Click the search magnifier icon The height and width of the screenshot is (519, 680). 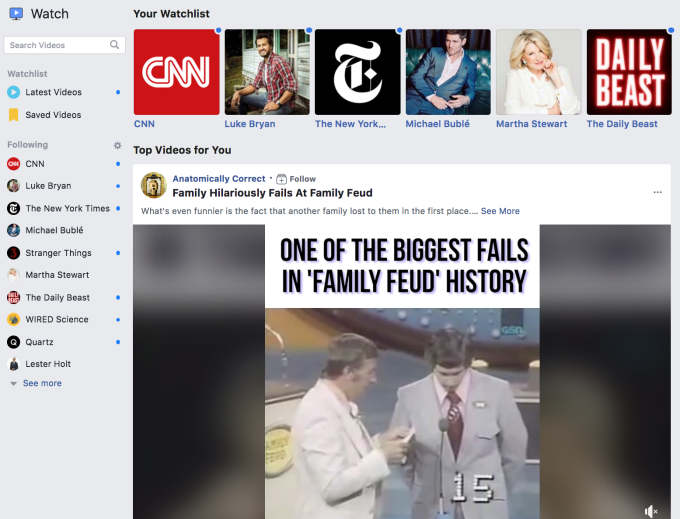point(115,45)
